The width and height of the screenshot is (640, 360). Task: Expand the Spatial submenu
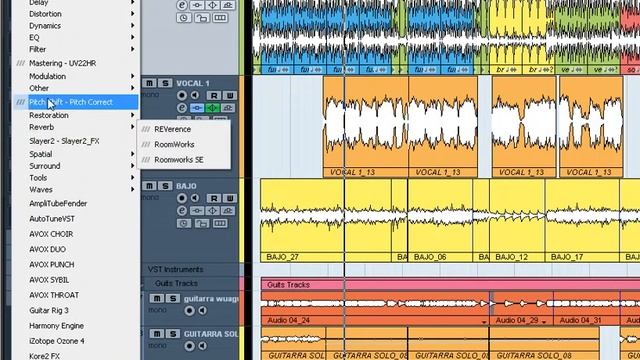coord(76,154)
